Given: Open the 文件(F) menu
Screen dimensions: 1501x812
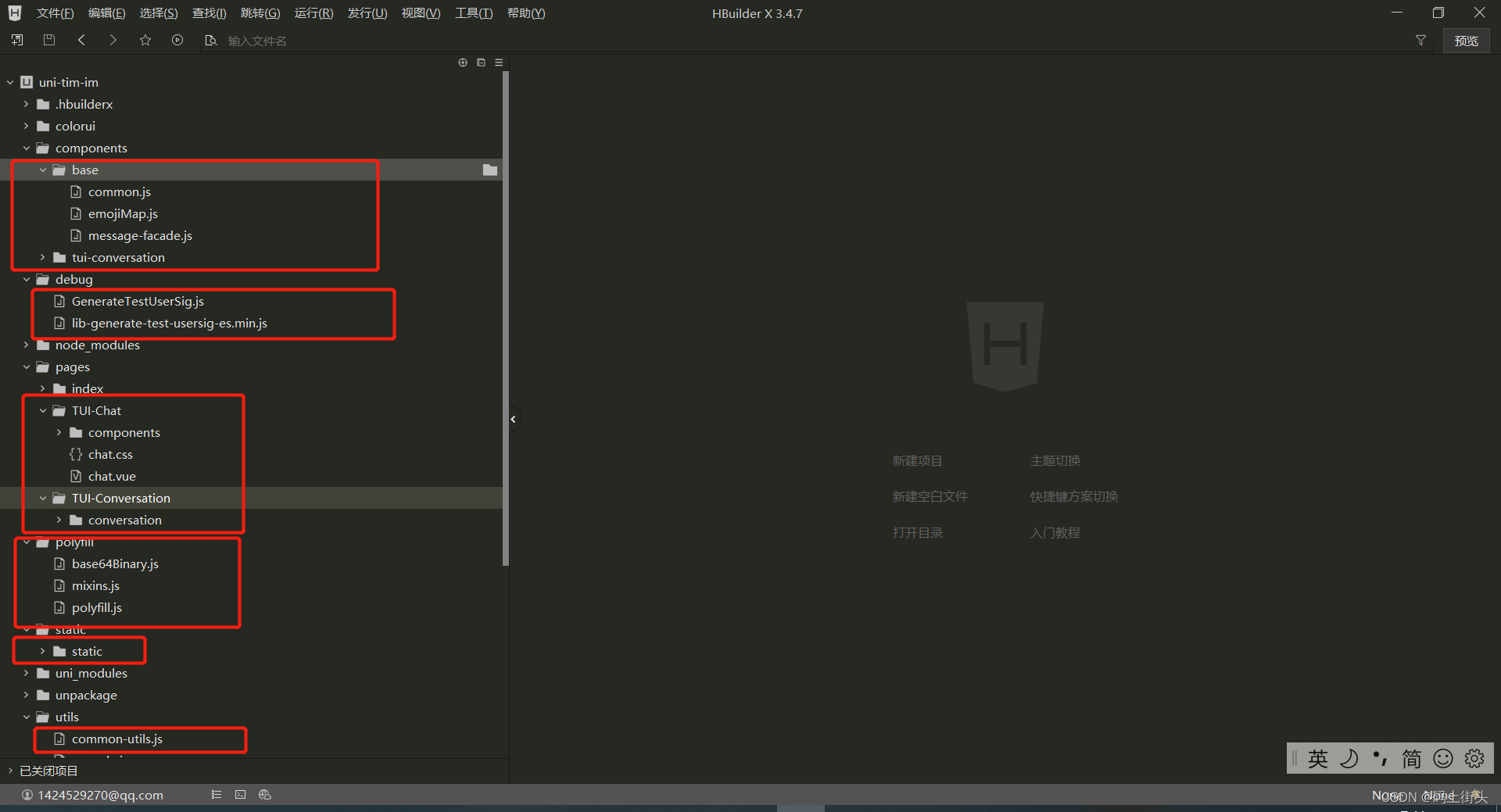Looking at the screenshot, I should pyautogui.click(x=55, y=13).
